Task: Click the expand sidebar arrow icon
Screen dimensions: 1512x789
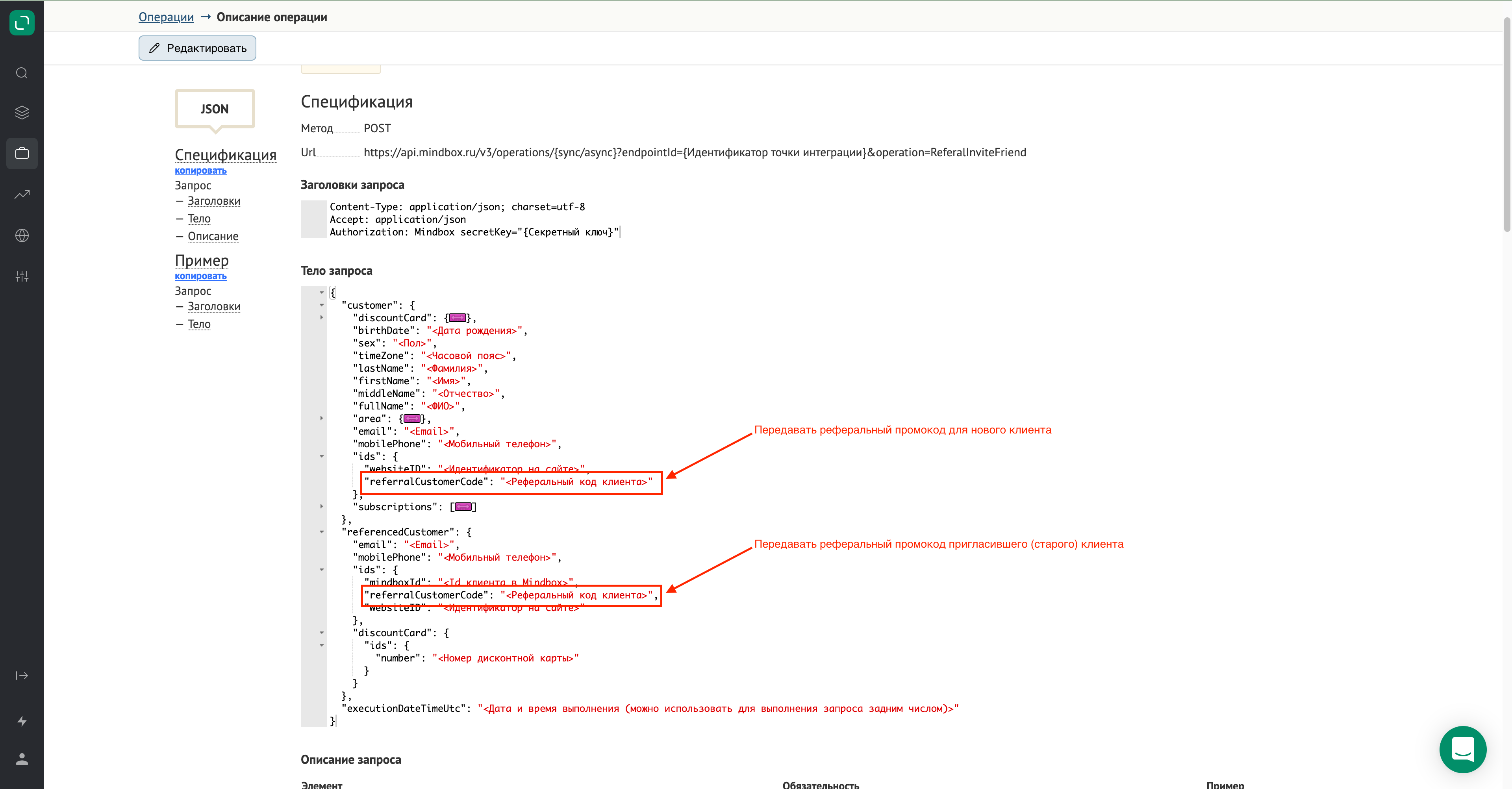Action: [x=22, y=675]
